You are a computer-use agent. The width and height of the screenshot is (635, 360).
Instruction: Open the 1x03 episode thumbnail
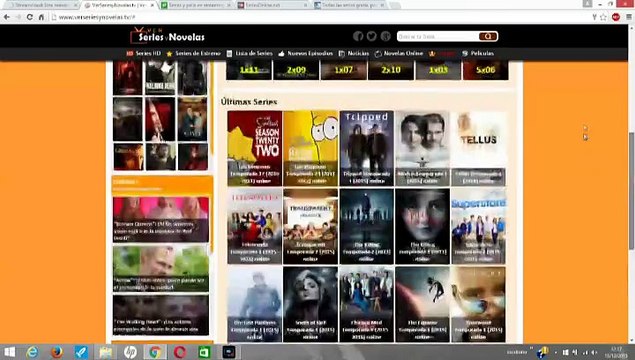point(438,70)
